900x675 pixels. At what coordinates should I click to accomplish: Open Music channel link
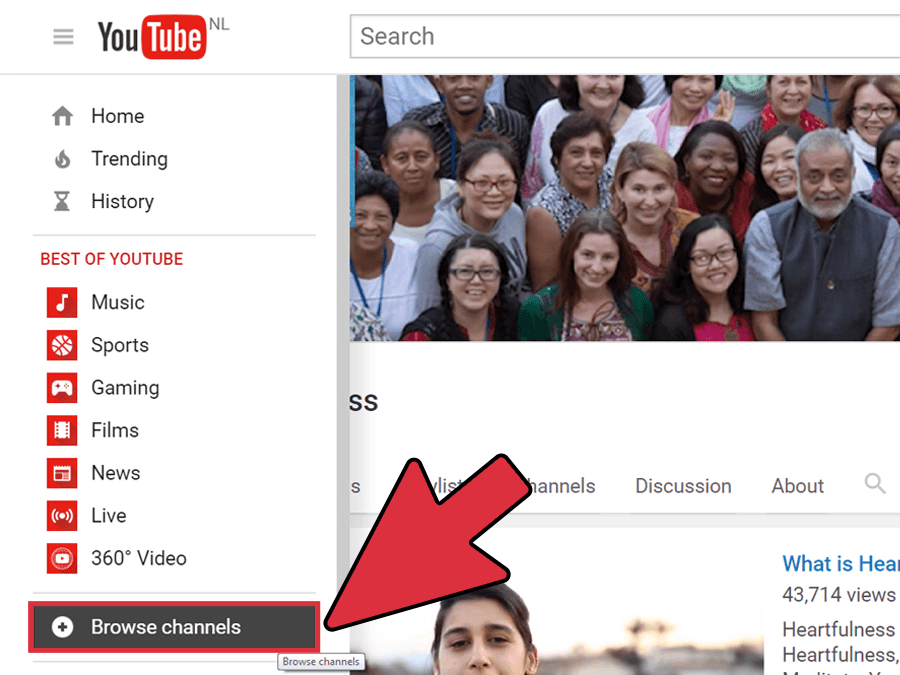[118, 302]
